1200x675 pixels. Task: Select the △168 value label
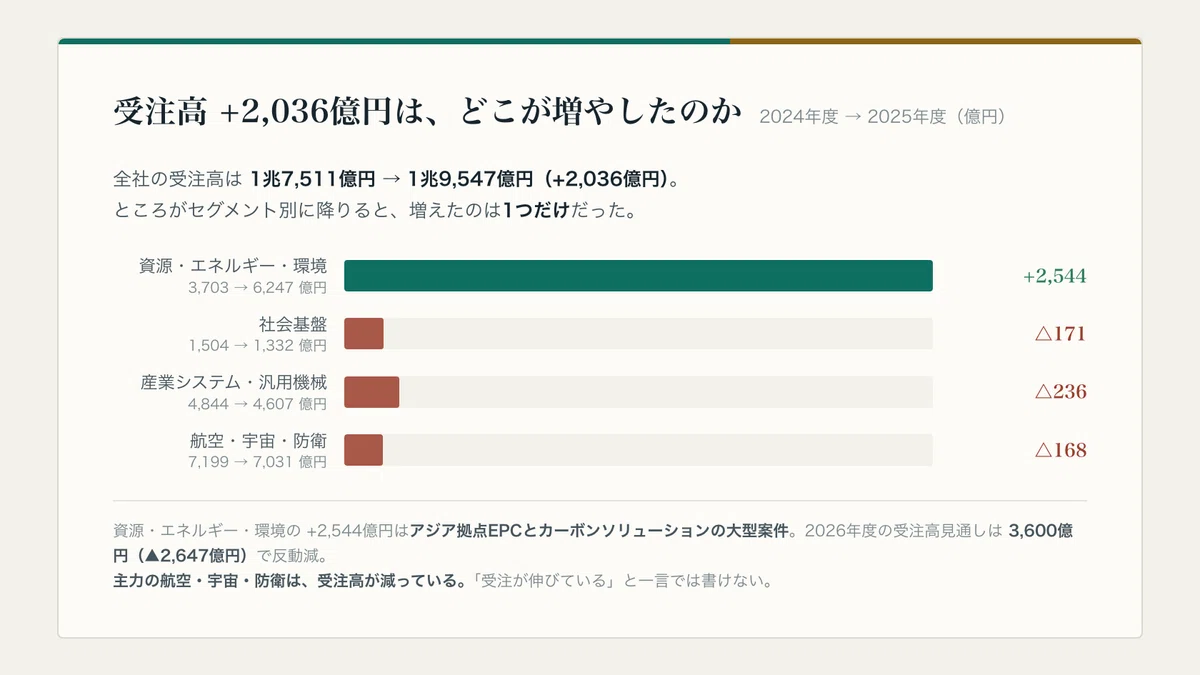[1060, 450]
